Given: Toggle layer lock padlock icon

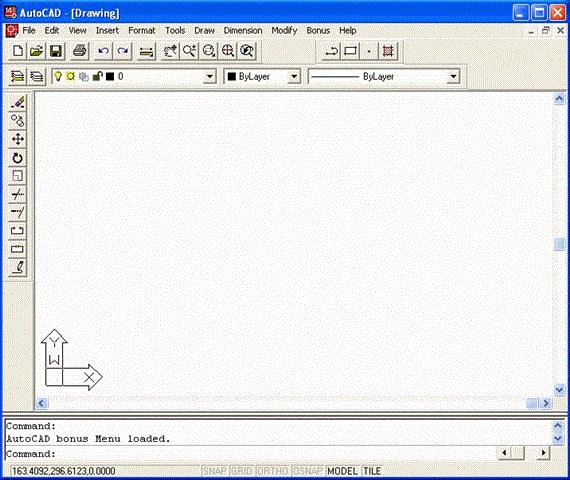Looking at the screenshot, I should (x=97, y=76).
